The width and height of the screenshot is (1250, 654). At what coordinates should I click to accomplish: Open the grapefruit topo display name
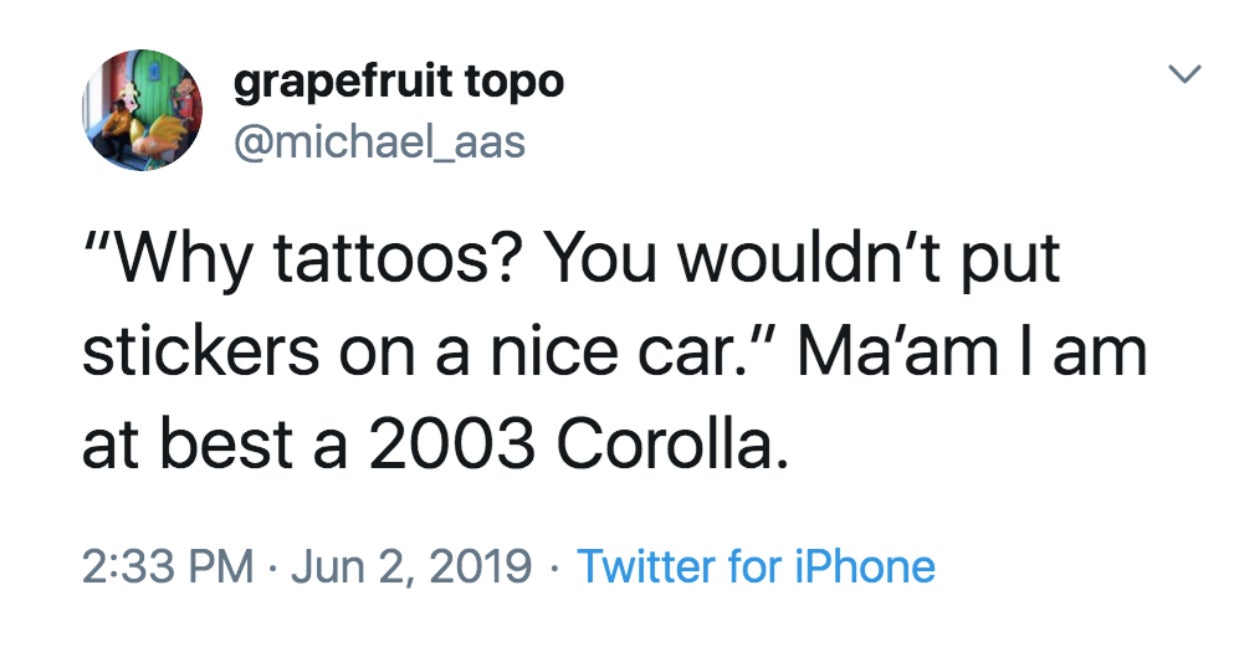tap(398, 83)
